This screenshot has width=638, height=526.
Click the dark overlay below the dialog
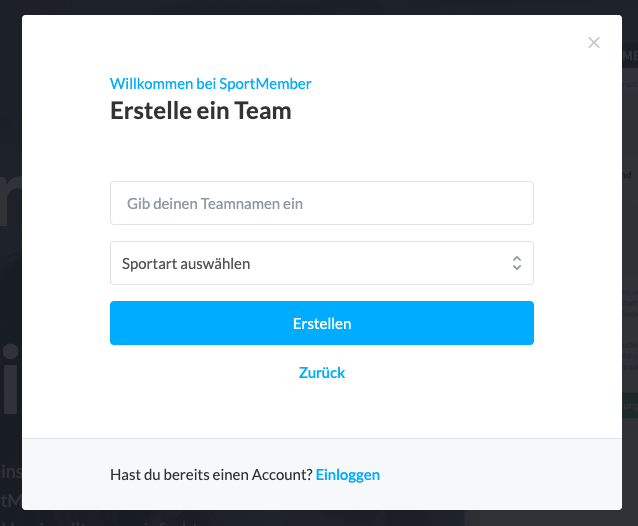(320, 518)
